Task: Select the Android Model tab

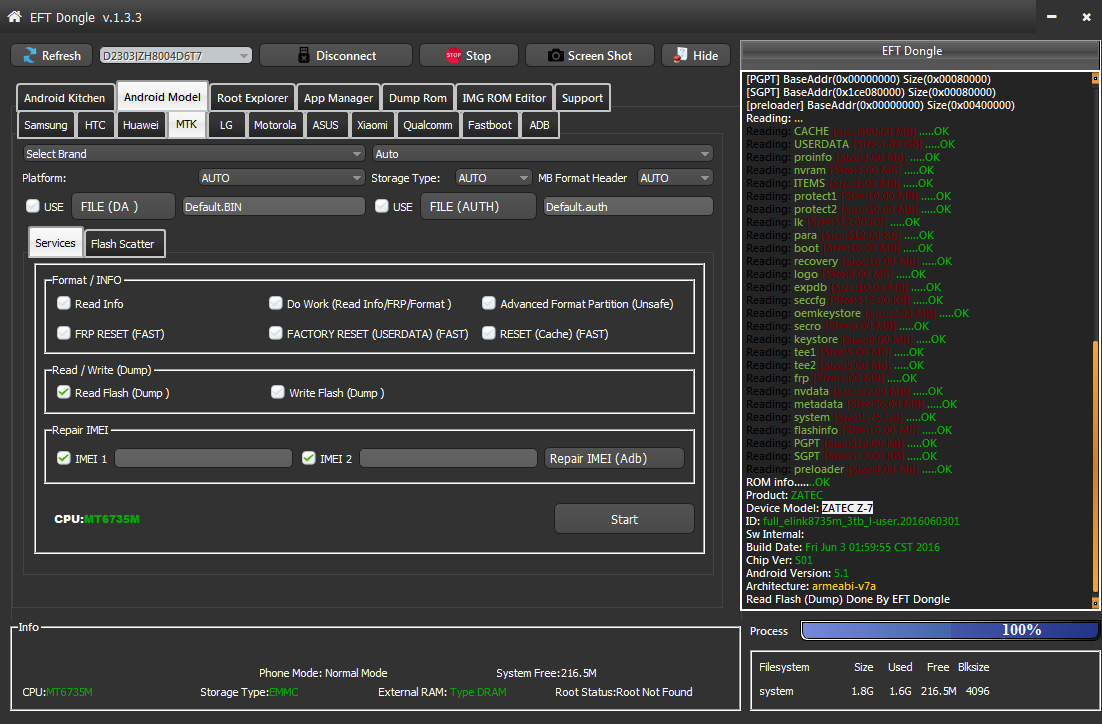Action: click(162, 97)
